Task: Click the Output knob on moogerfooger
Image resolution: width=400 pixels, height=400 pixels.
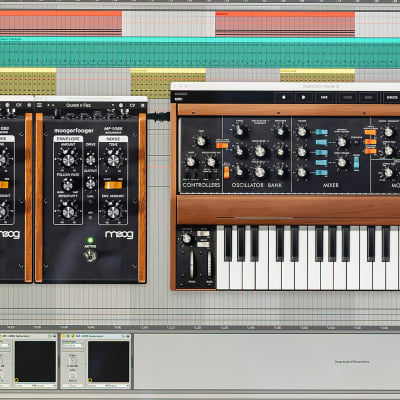Action: tap(90, 184)
